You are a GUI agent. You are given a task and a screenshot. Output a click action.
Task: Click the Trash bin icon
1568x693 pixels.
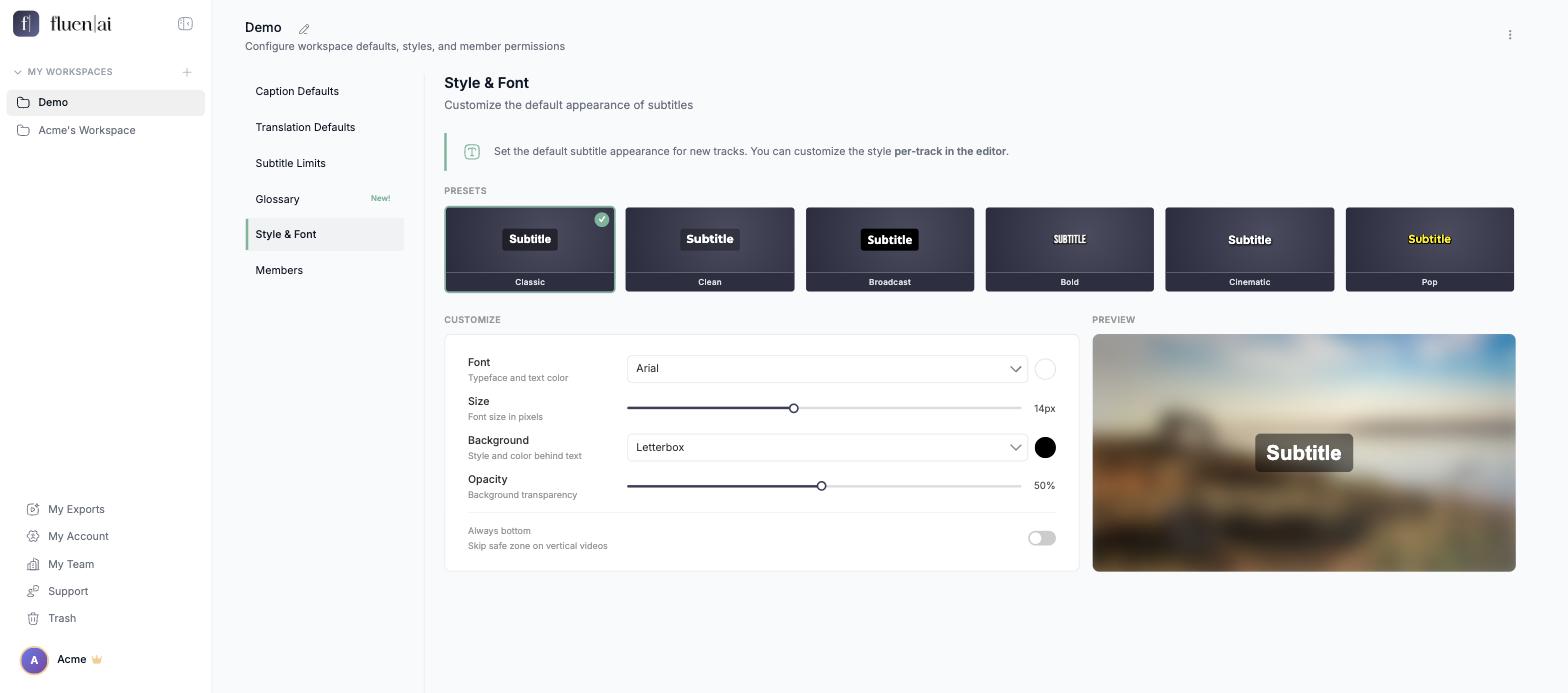33,618
